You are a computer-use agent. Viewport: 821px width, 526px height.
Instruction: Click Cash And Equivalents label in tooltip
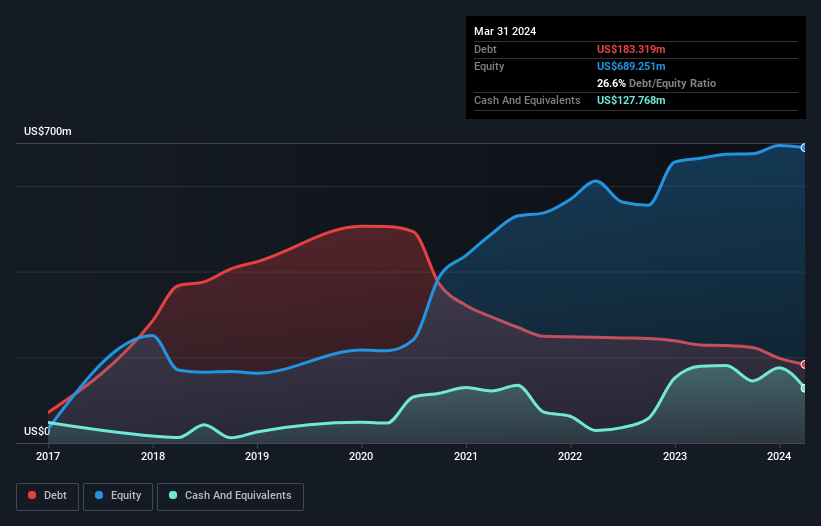tap(527, 100)
